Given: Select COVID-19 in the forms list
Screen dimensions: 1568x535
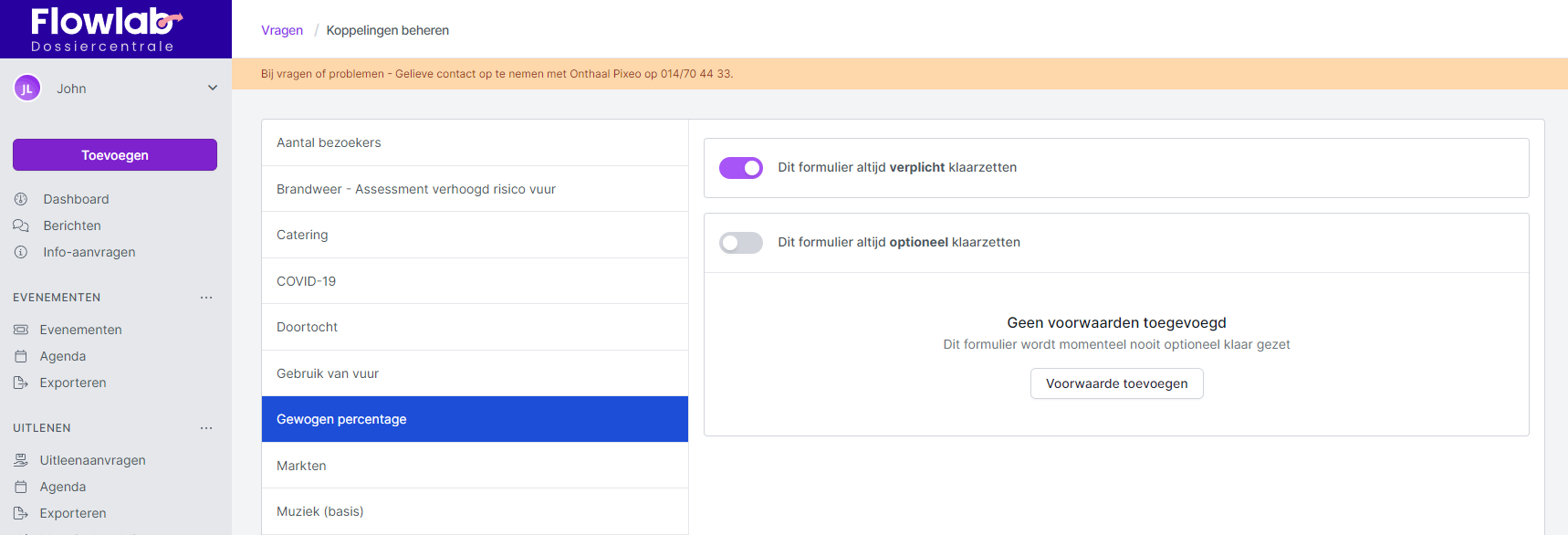Looking at the screenshot, I should (x=306, y=281).
